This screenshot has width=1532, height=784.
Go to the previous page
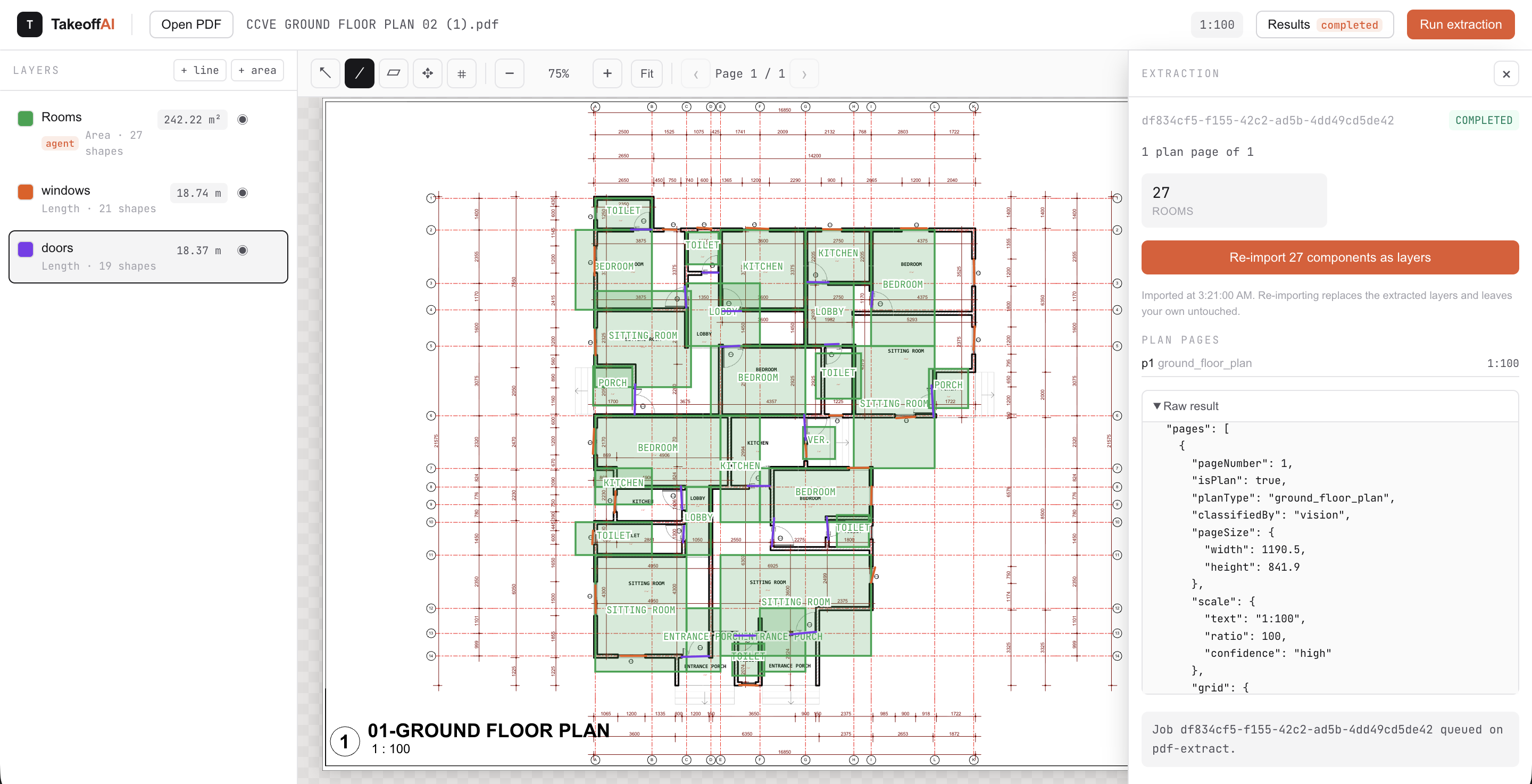click(x=695, y=74)
